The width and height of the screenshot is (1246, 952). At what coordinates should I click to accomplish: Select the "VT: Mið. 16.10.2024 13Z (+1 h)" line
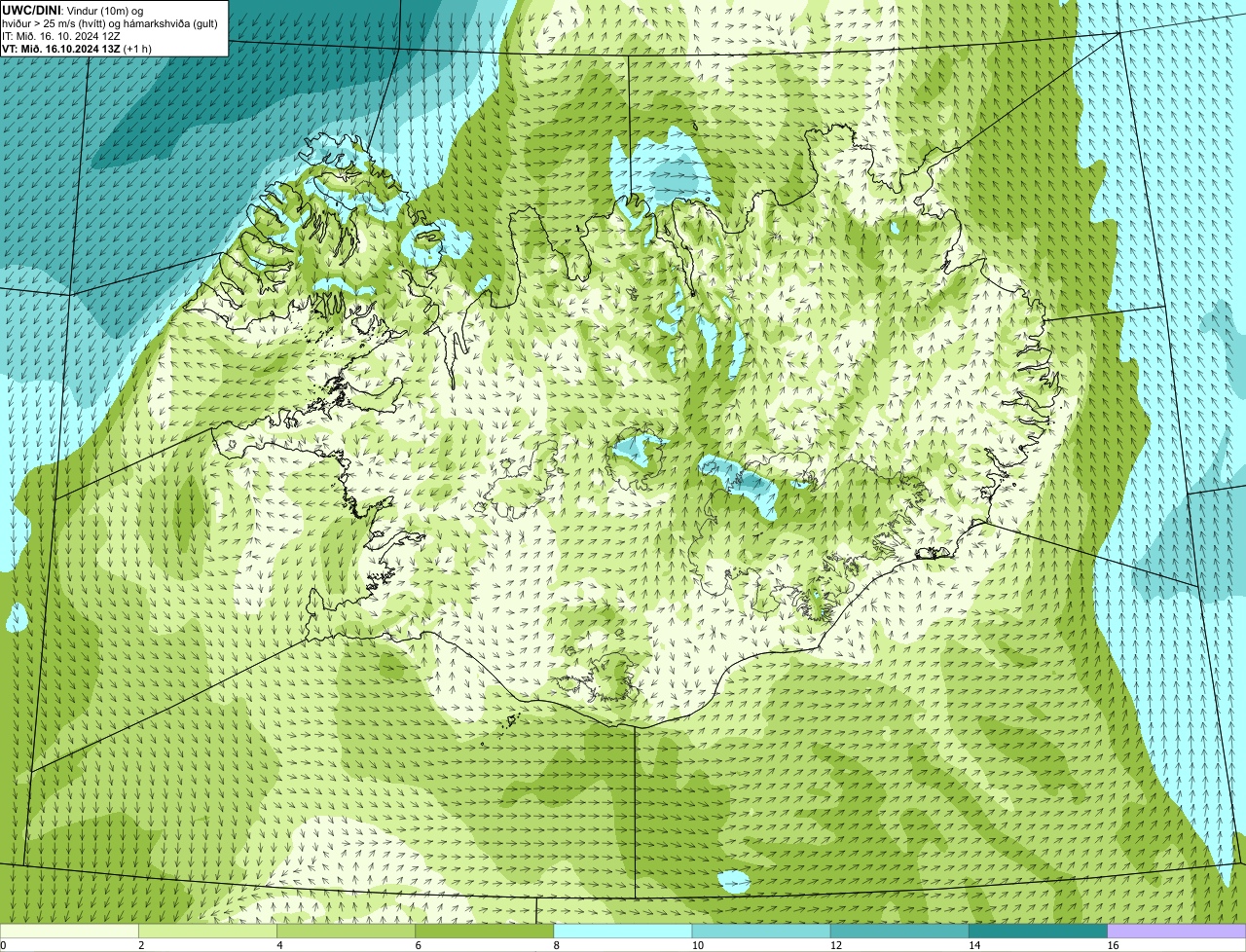tap(77, 49)
